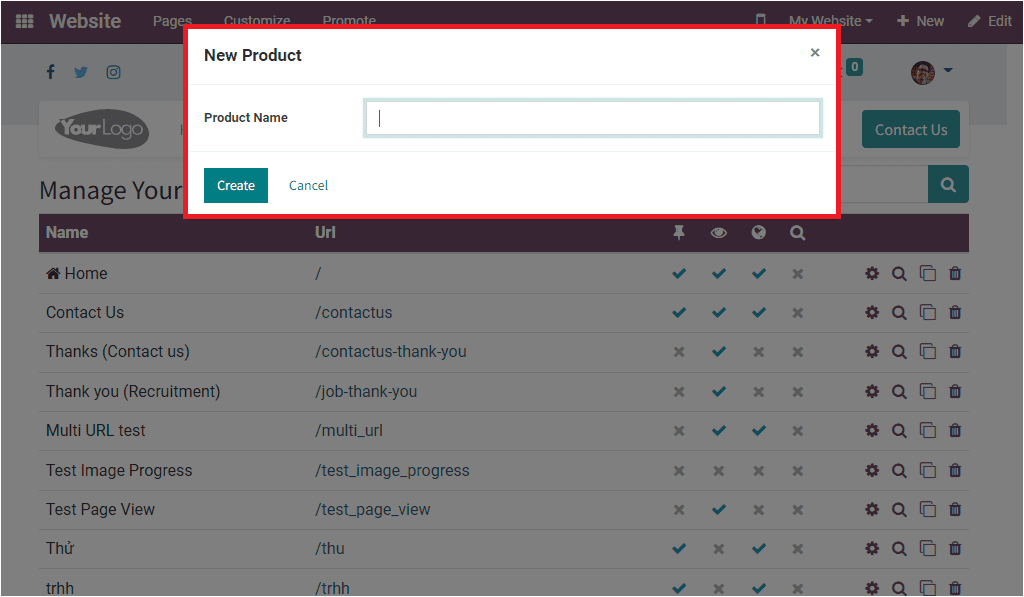Click the Facebook icon
The width and height of the screenshot is (1024, 597).
pos(50,72)
